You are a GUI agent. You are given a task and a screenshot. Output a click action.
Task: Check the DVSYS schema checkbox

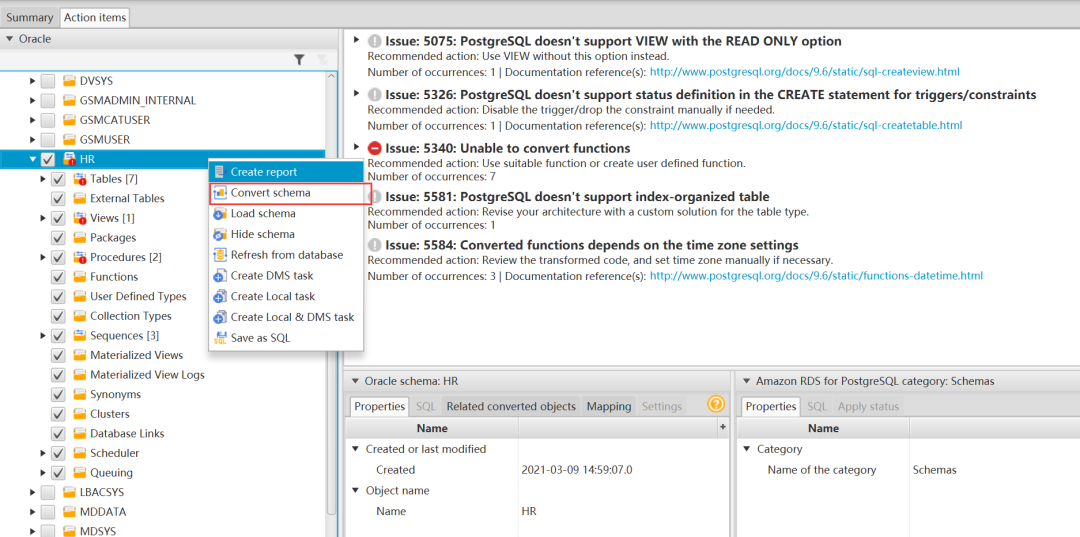[x=48, y=81]
